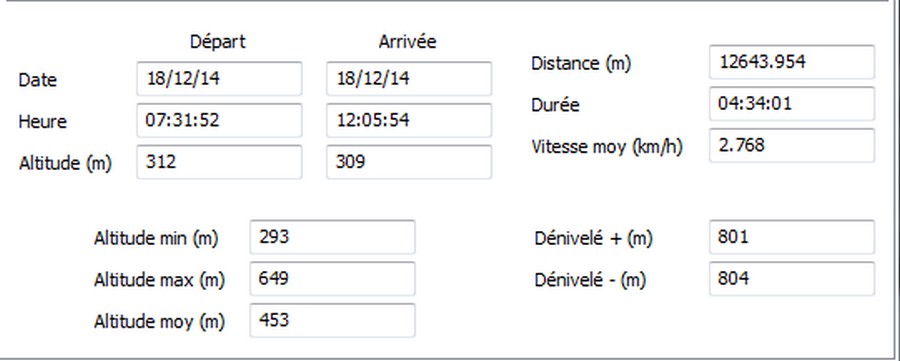Select the Altitude min (m) field
Screen dimensions: 900x361
(x=332, y=237)
